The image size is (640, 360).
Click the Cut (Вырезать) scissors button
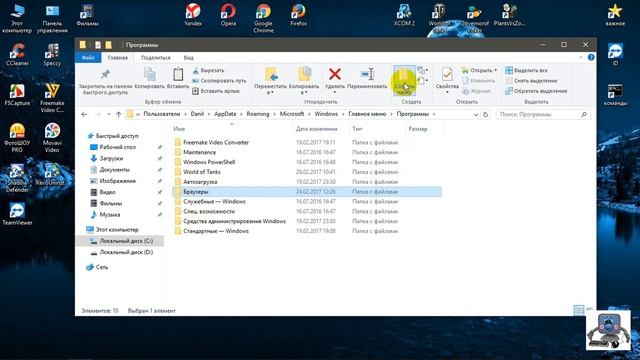coord(209,71)
